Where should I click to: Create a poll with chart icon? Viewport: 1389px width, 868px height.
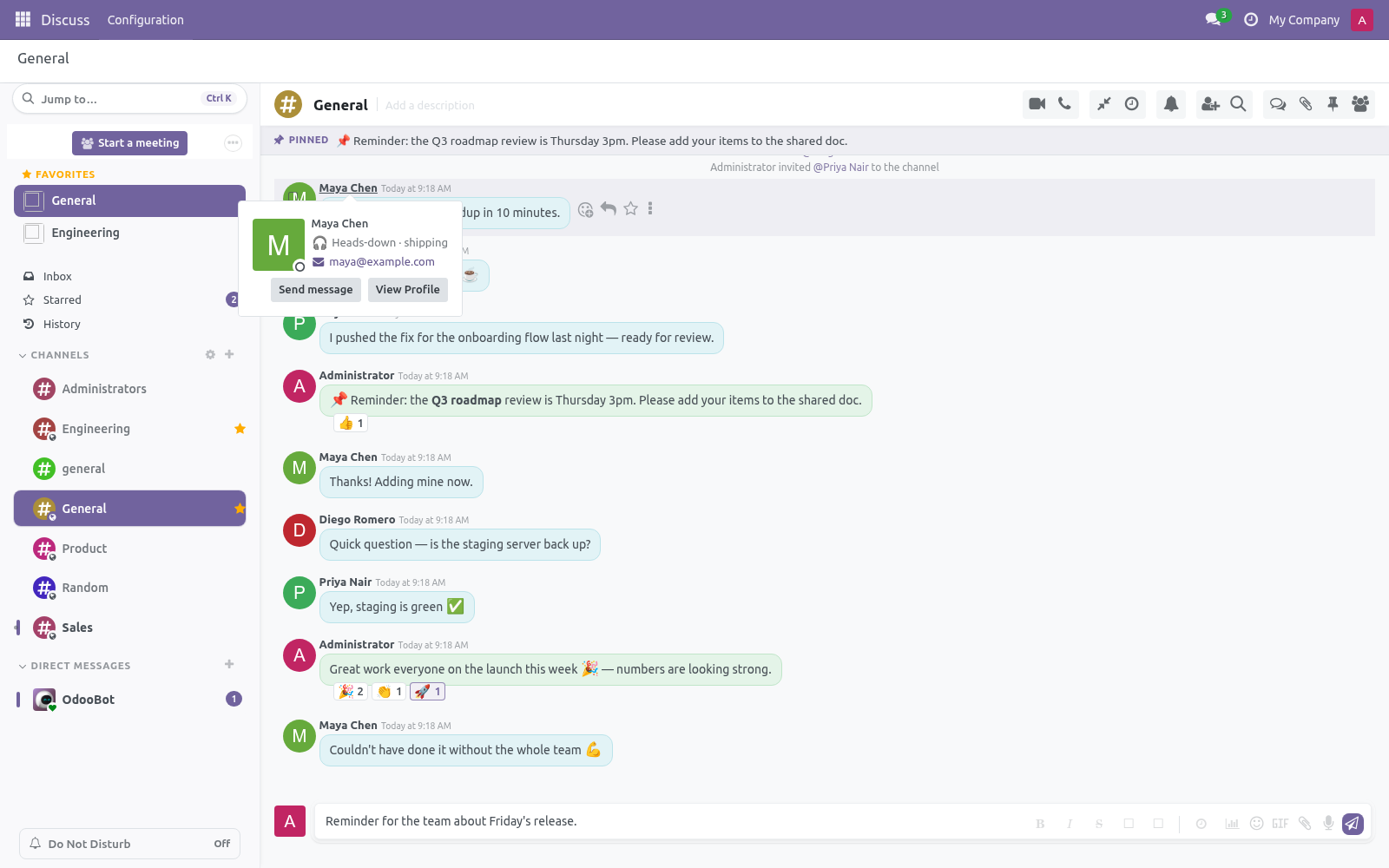[1232, 824]
